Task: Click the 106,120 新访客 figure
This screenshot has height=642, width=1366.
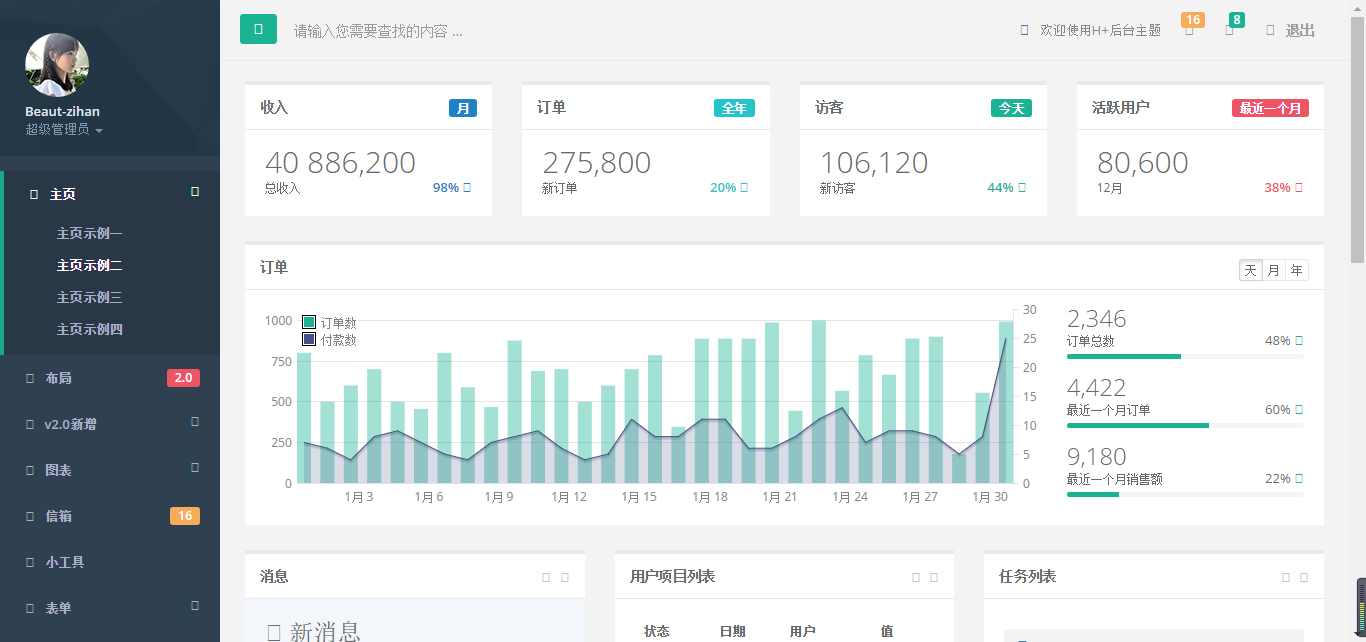Action: (x=874, y=163)
